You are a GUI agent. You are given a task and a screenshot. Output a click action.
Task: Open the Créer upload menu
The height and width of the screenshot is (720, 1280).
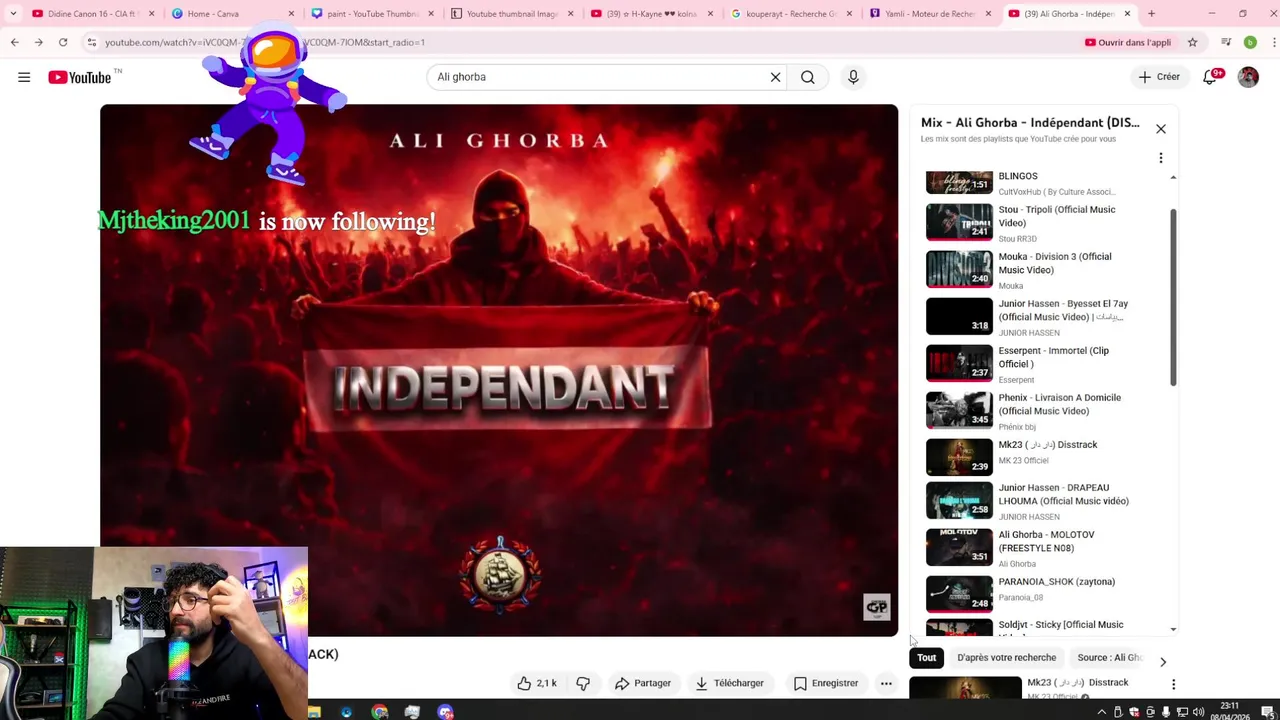coord(1159,77)
